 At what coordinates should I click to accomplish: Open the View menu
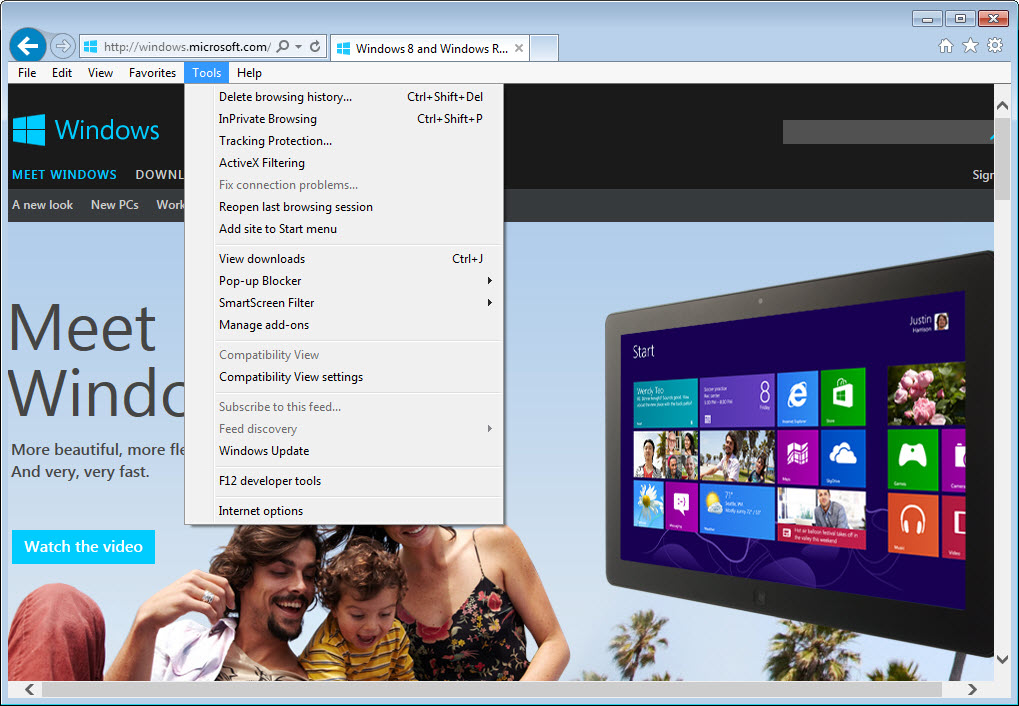pyautogui.click(x=100, y=73)
